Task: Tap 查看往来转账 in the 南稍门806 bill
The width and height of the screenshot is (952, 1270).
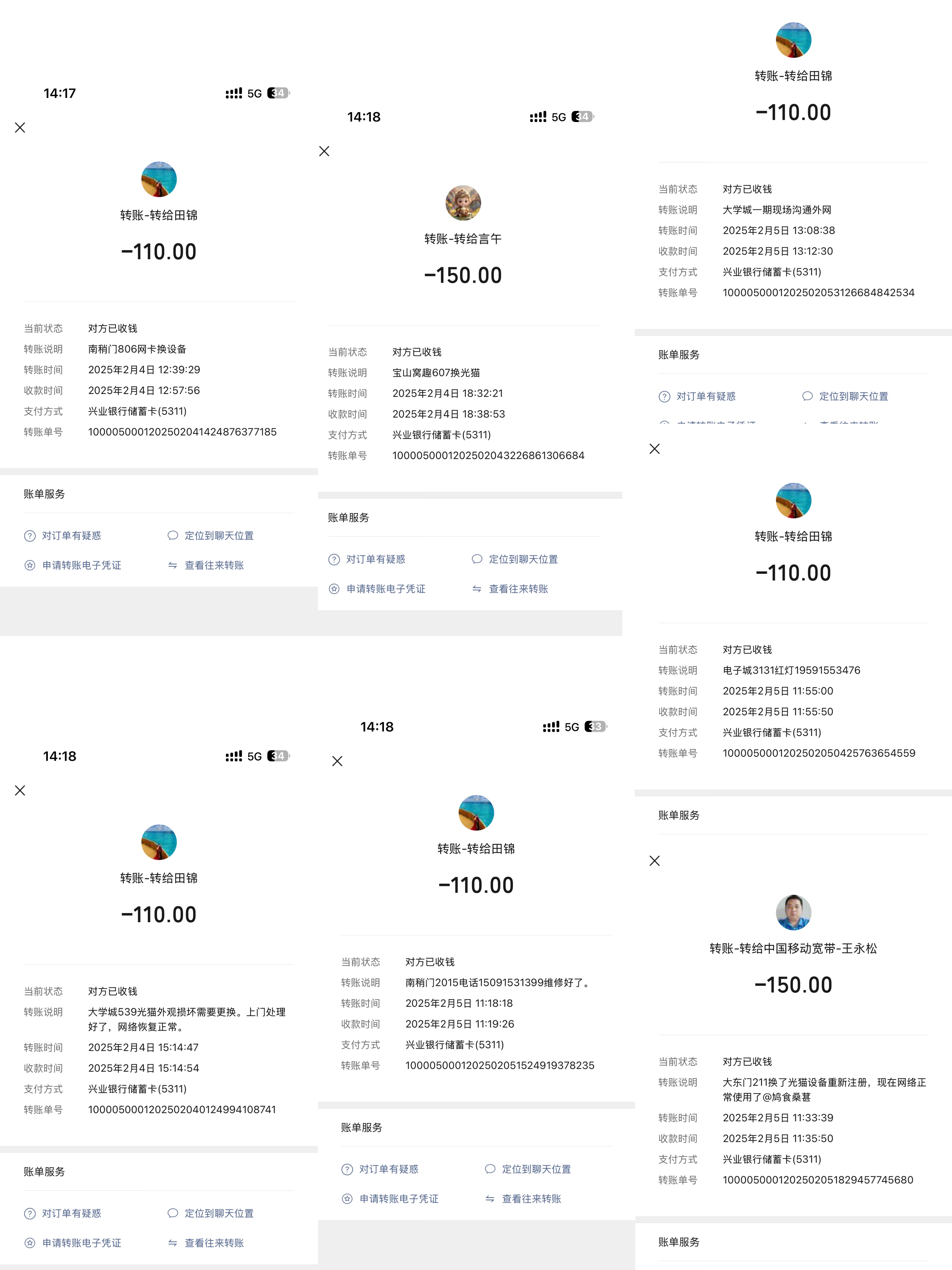Action: click(x=214, y=566)
